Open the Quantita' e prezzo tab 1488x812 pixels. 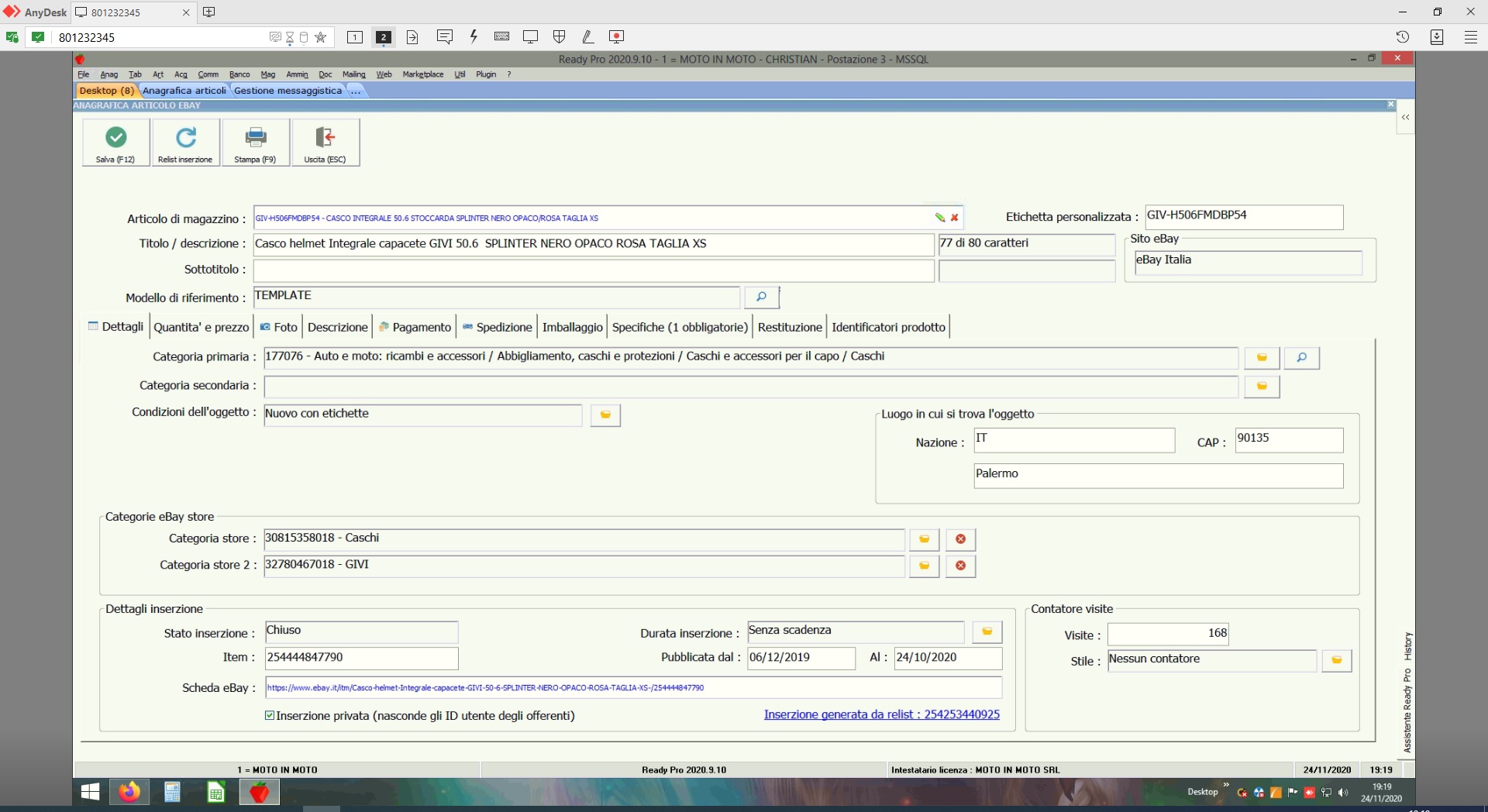[x=201, y=327]
